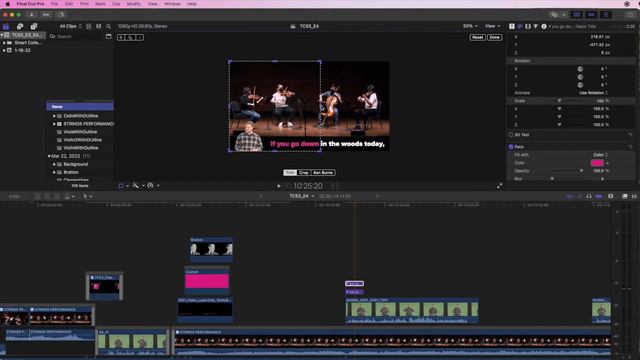The image size is (640, 360).
Task: Click the Opacity slider handle
Action: point(581,171)
